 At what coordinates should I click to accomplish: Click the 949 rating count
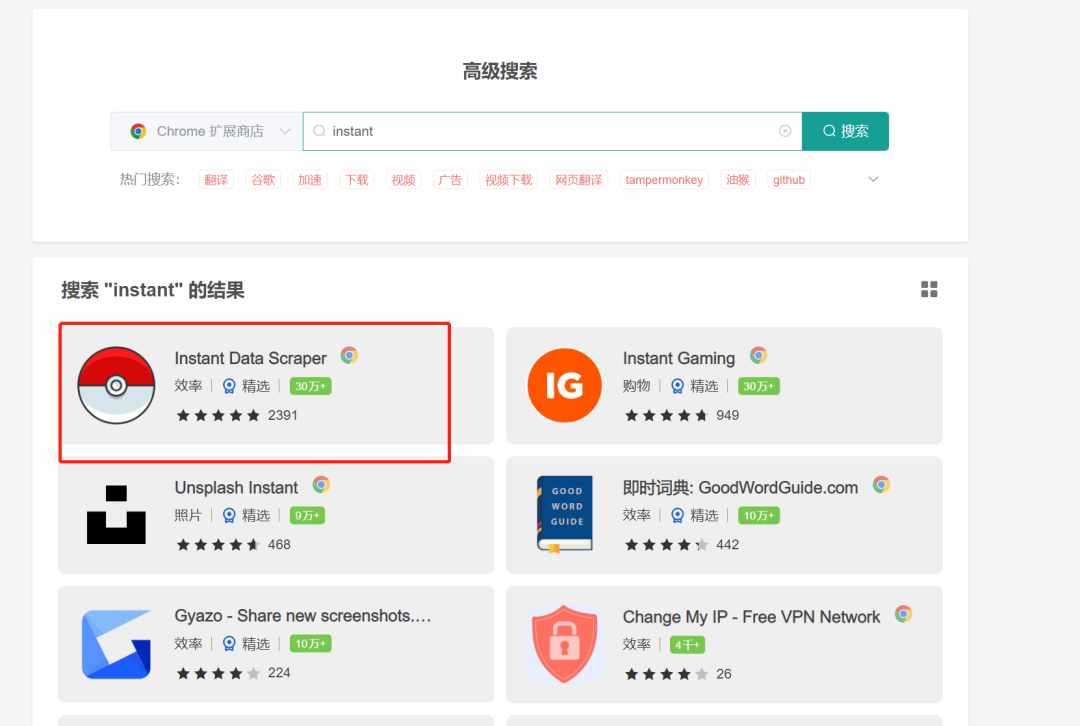point(727,415)
